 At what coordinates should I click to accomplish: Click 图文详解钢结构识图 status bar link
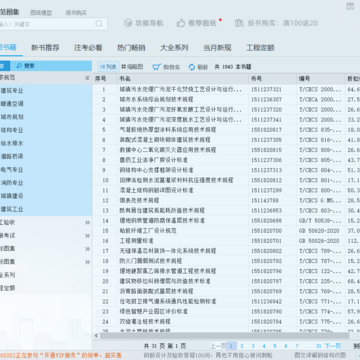pos(320,355)
